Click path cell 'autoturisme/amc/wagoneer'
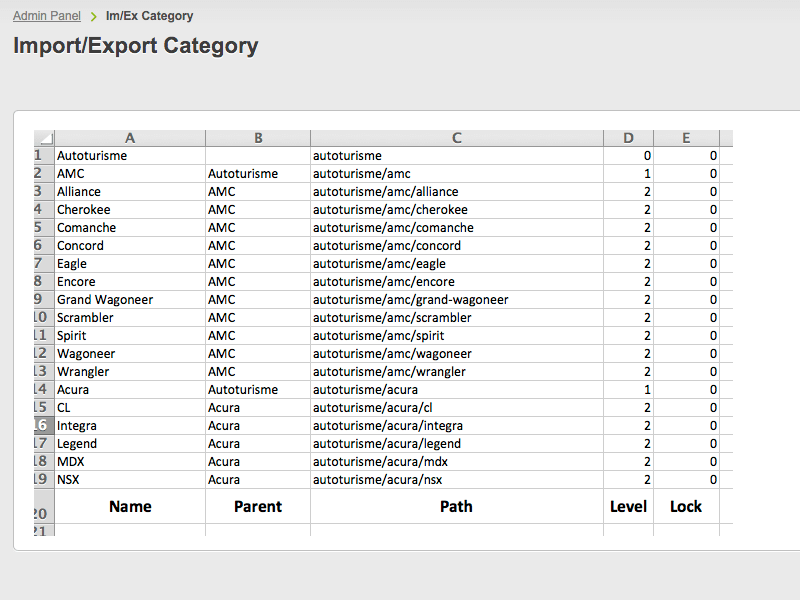This screenshot has width=800, height=600. [457, 354]
